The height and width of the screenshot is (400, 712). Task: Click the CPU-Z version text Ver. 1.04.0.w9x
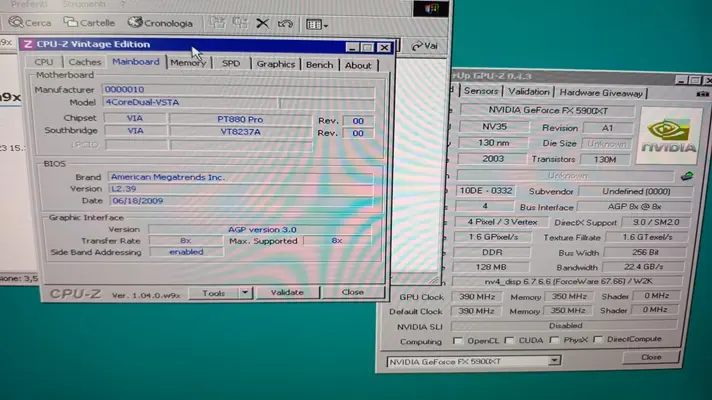(146, 295)
